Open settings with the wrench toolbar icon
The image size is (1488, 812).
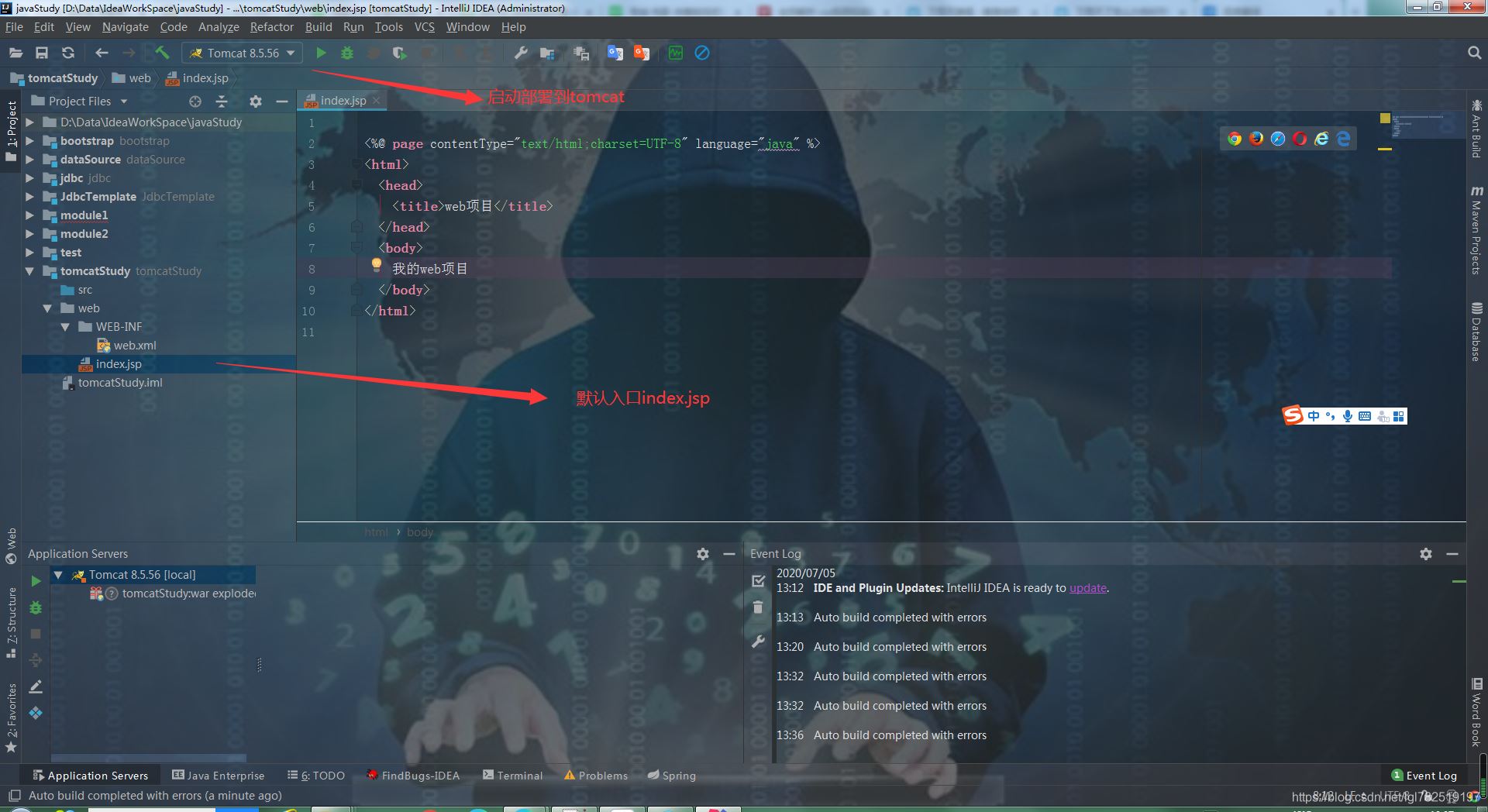521,53
